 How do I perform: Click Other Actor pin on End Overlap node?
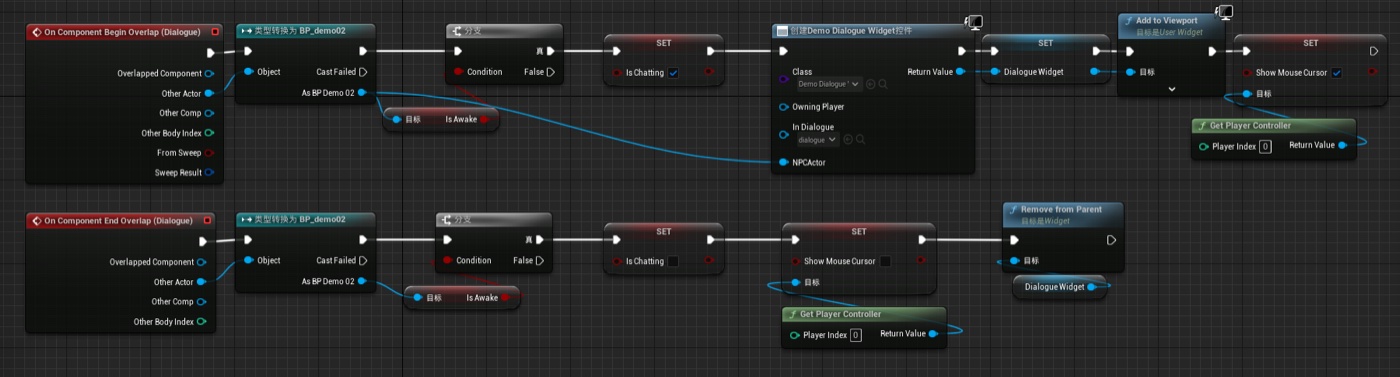(x=202, y=282)
